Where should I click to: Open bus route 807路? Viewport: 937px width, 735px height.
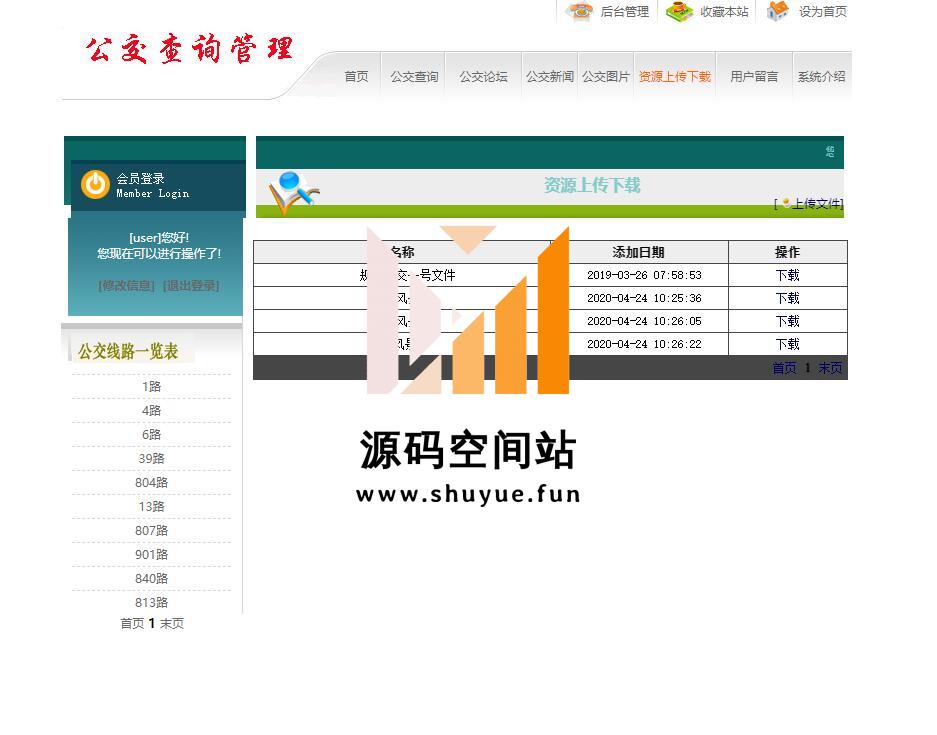pyautogui.click(x=151, y=530)
